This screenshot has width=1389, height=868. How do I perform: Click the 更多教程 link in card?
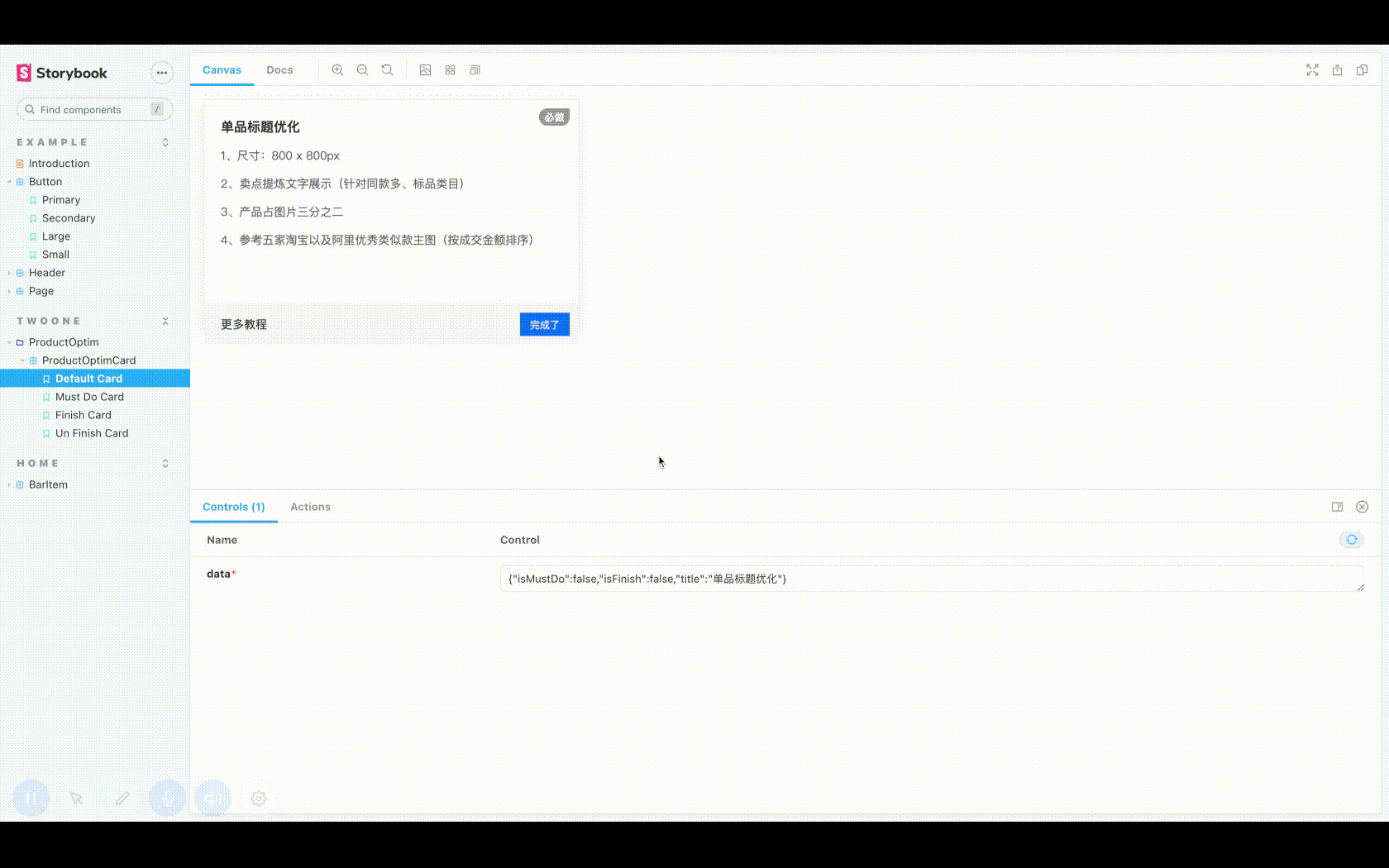click(243, 324)
